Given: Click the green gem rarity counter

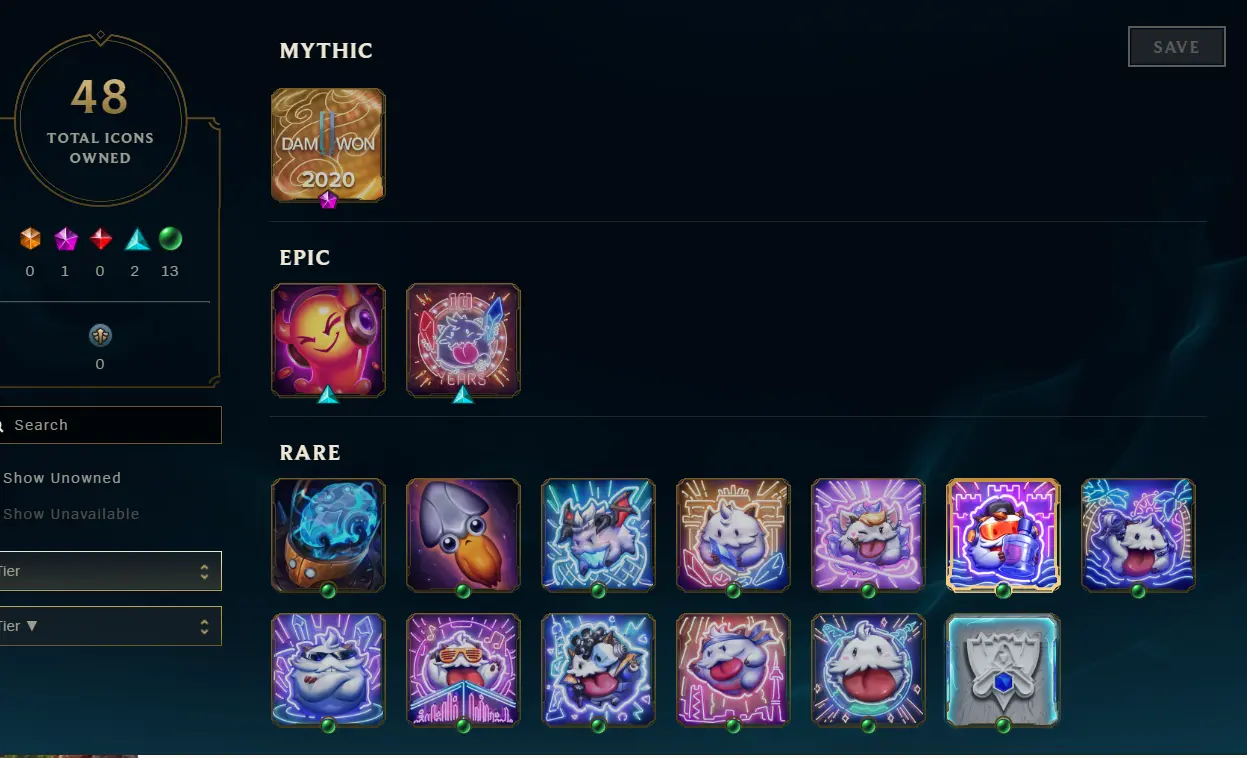Looking at the screenshot, I should click(x=170, y=240).
